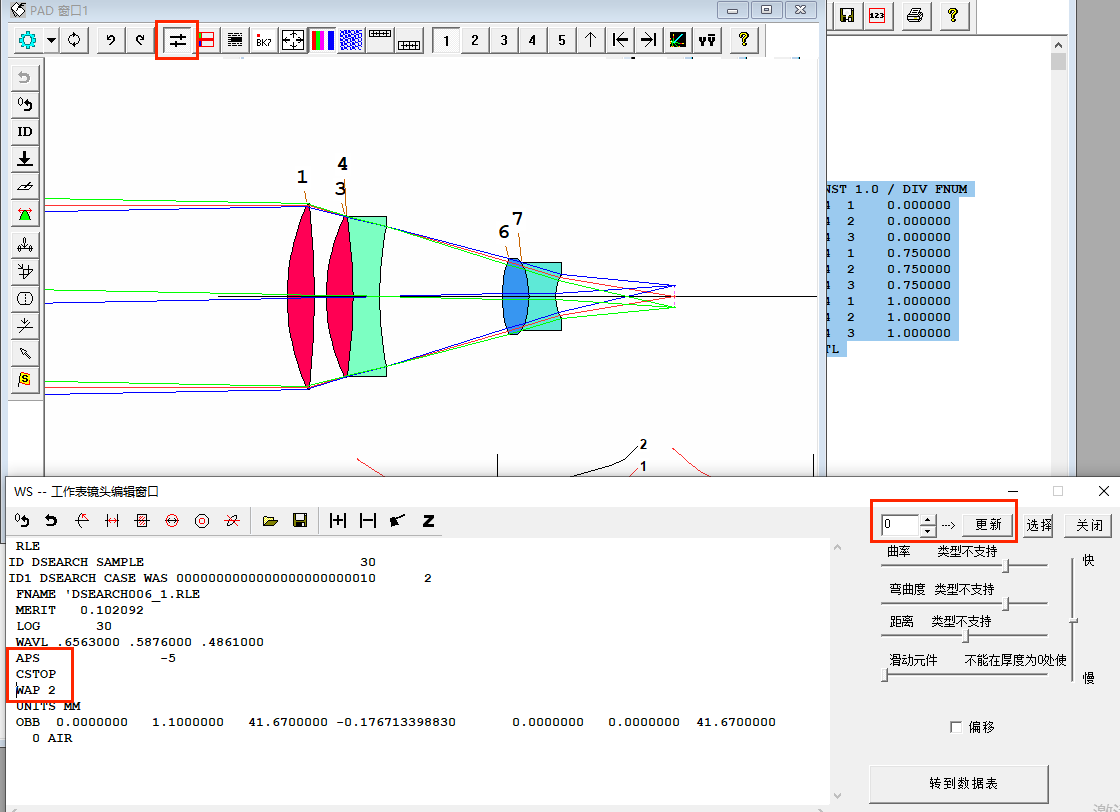Viewport: 1120px width, 812px height.
Task: Click the PAD toolbar undo arrow
Action: (x=111, y=40)
